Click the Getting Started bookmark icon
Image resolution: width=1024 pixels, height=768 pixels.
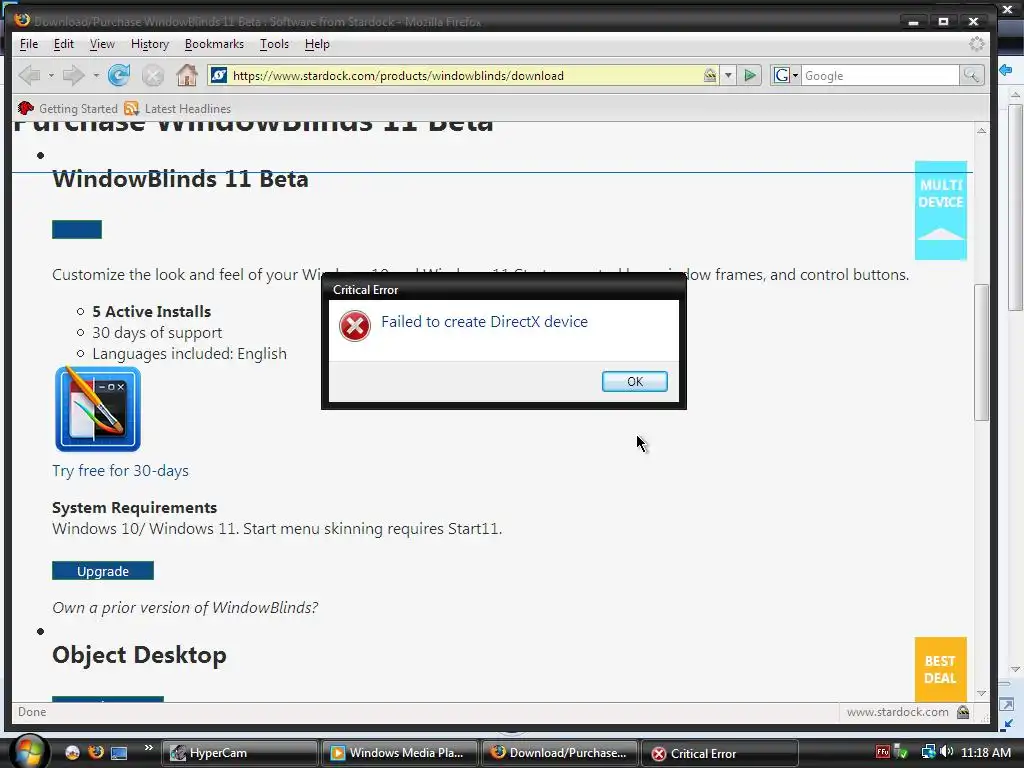click(x=25, y=108)
